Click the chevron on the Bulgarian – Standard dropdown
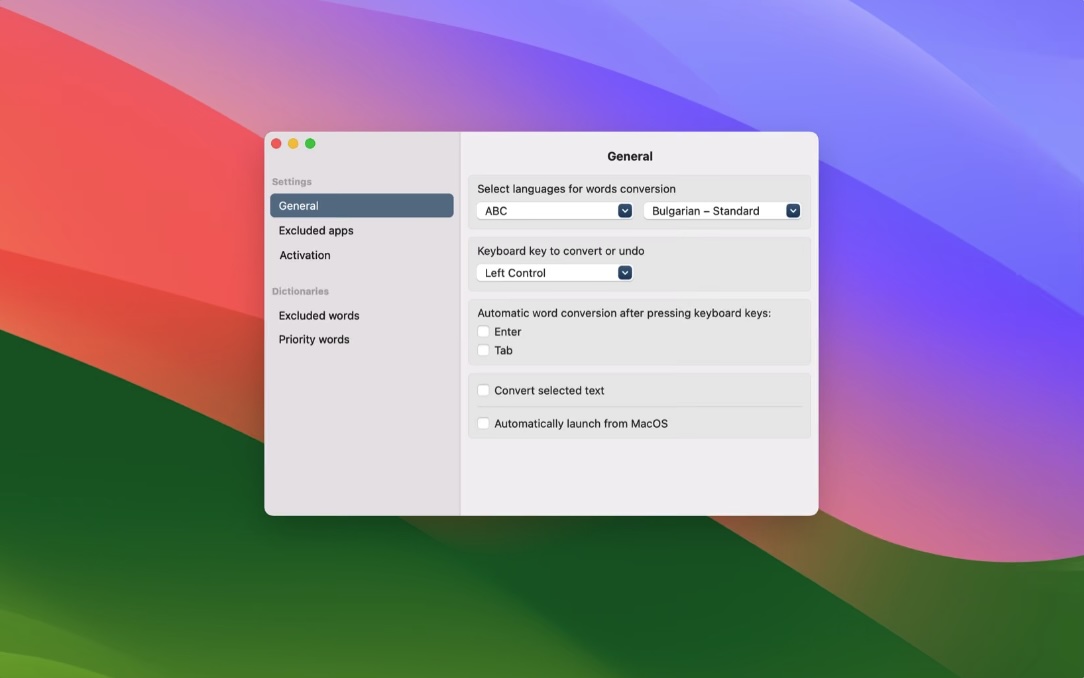Viewport: 1084px width, 678px height. (793, 211)
